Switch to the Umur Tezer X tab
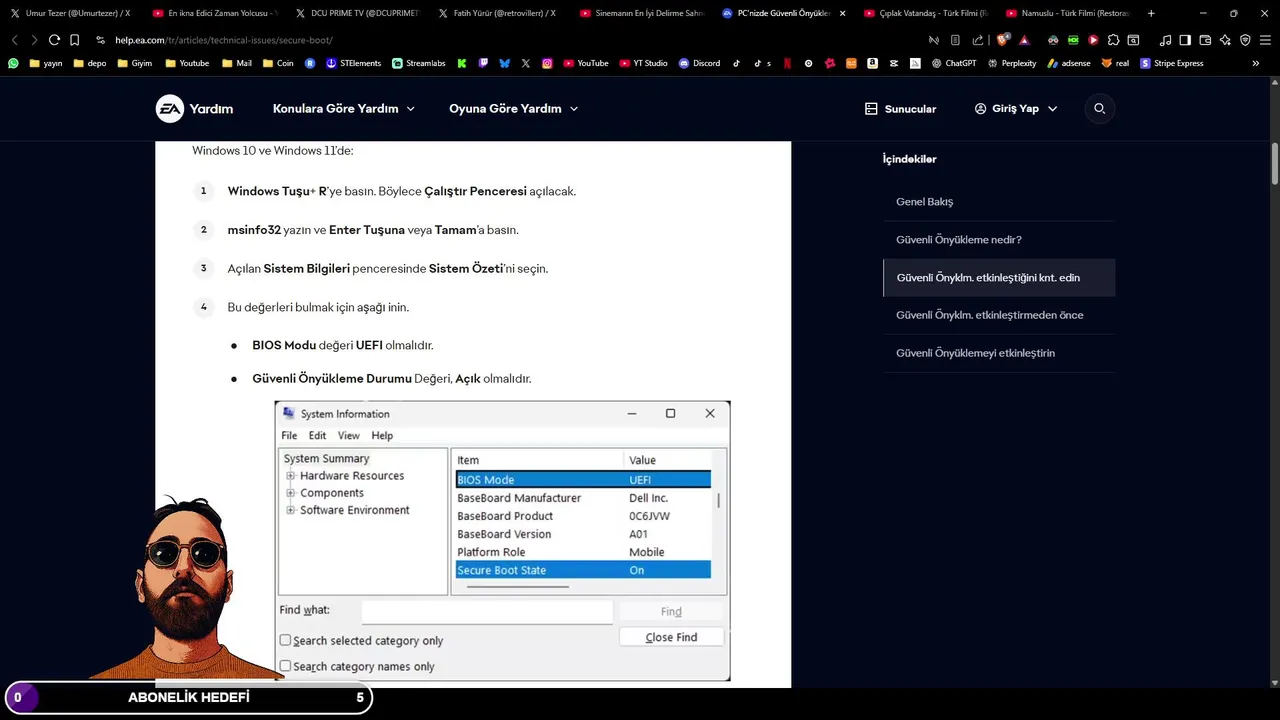 point(70,13)
